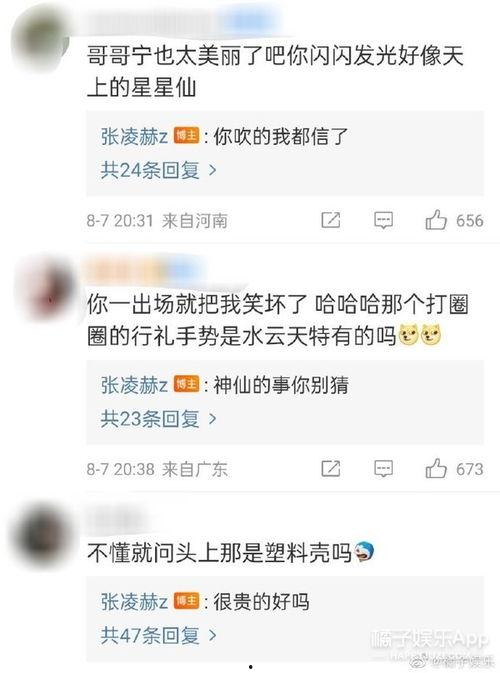Tap the 博主 badge in first reply
This screenshot has height=673, width=500.
point(187,136)
